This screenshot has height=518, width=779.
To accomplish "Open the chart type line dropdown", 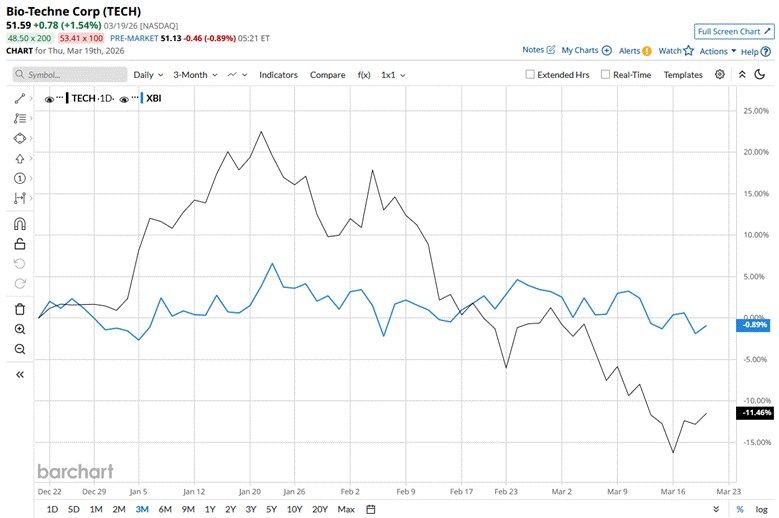I will click(x=237, y=74).
